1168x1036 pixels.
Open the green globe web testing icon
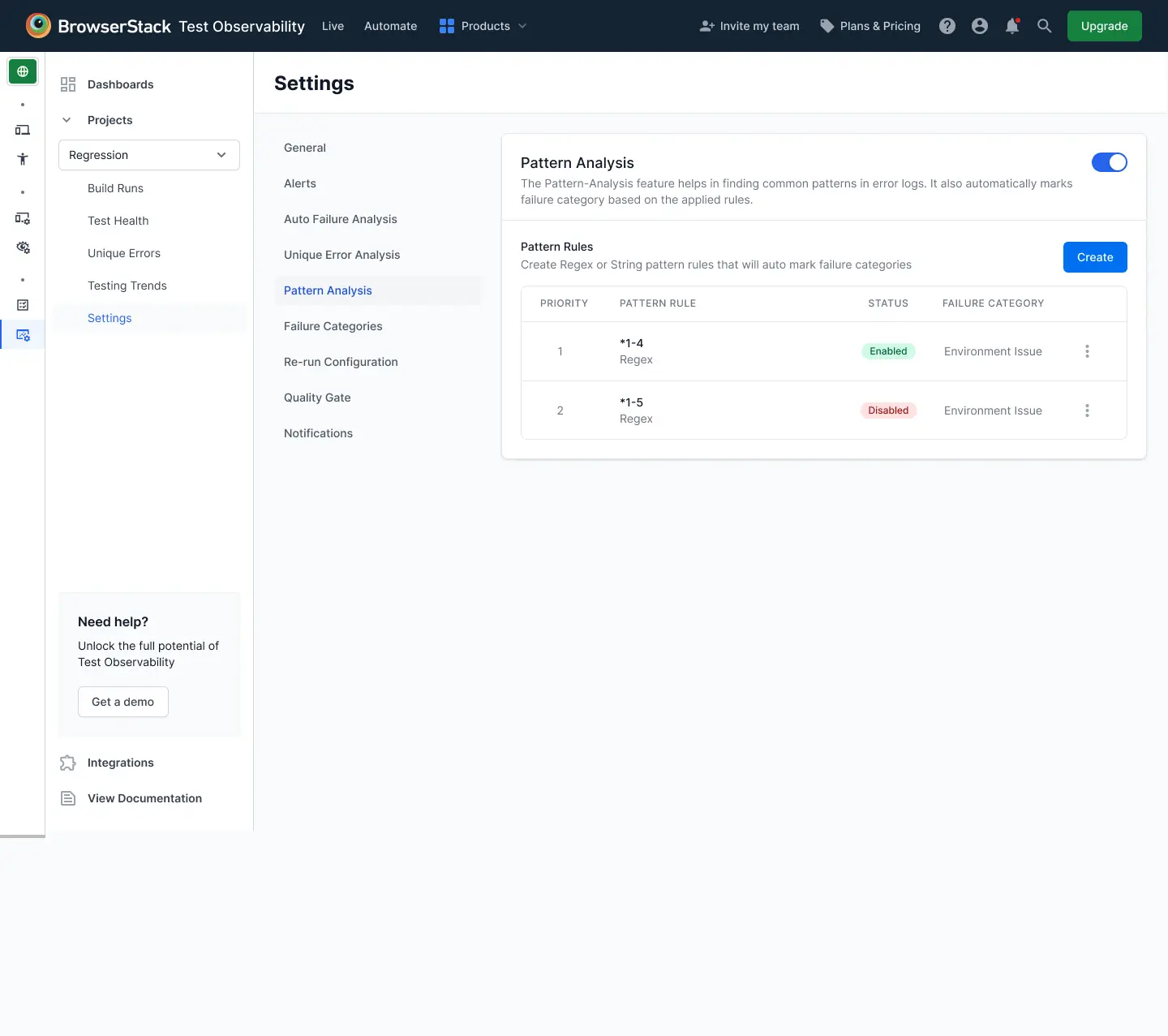point(23,71)
